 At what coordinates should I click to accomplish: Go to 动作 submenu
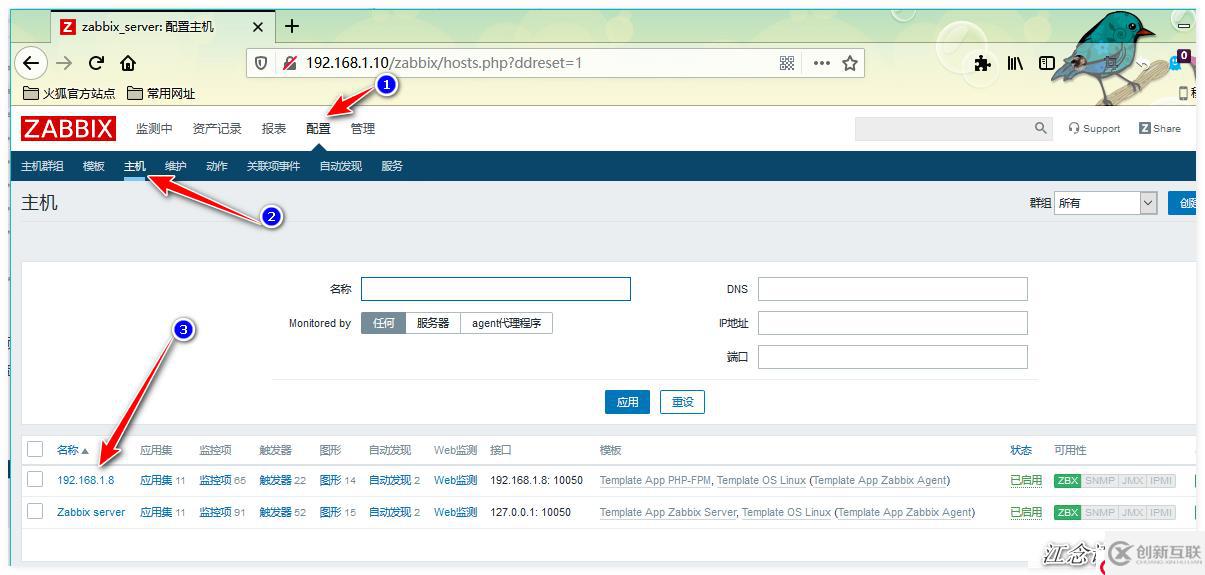click(x=217, y=166)
